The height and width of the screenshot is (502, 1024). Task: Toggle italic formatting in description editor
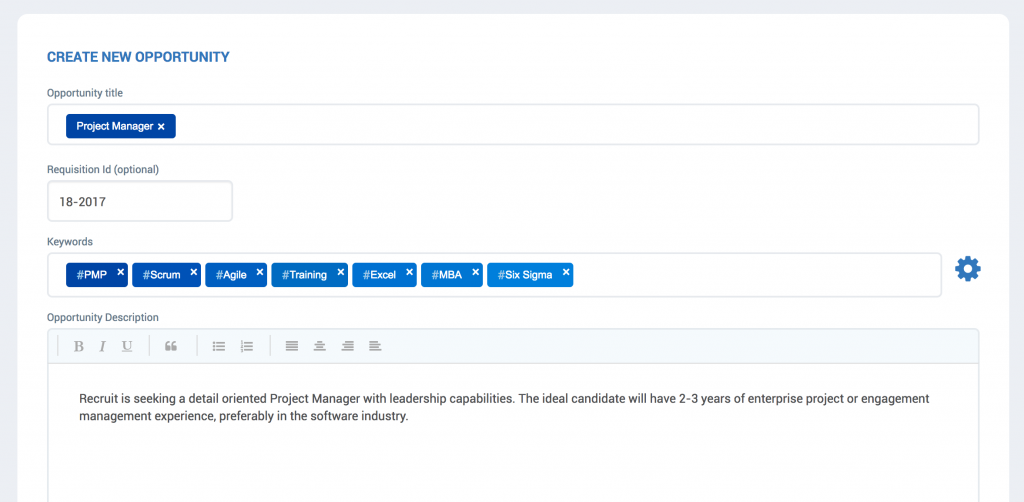pyautogui.click(x=102, y=346)
